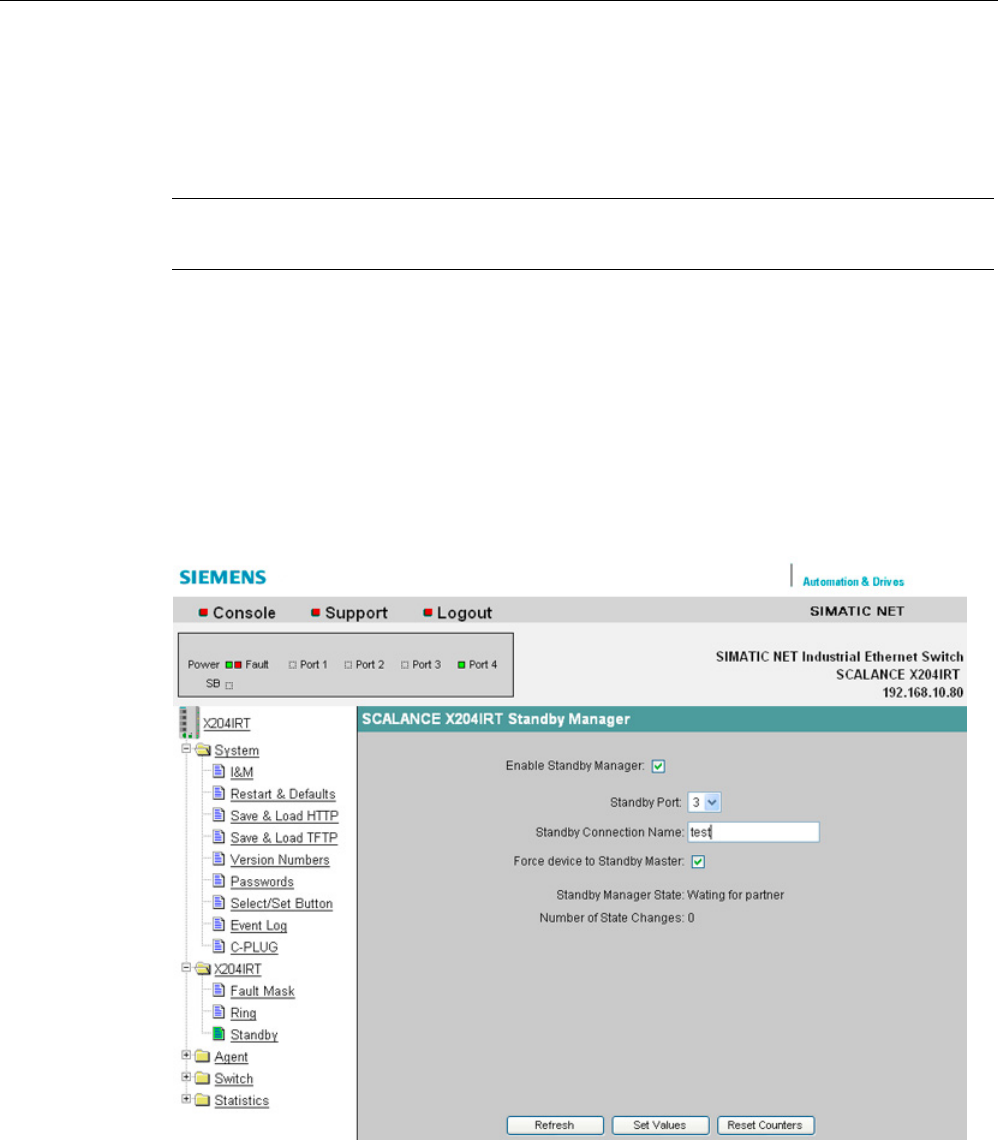Open the Version Numbers link
Viewport: 998px width, 1140px height.
click(280, 860)
